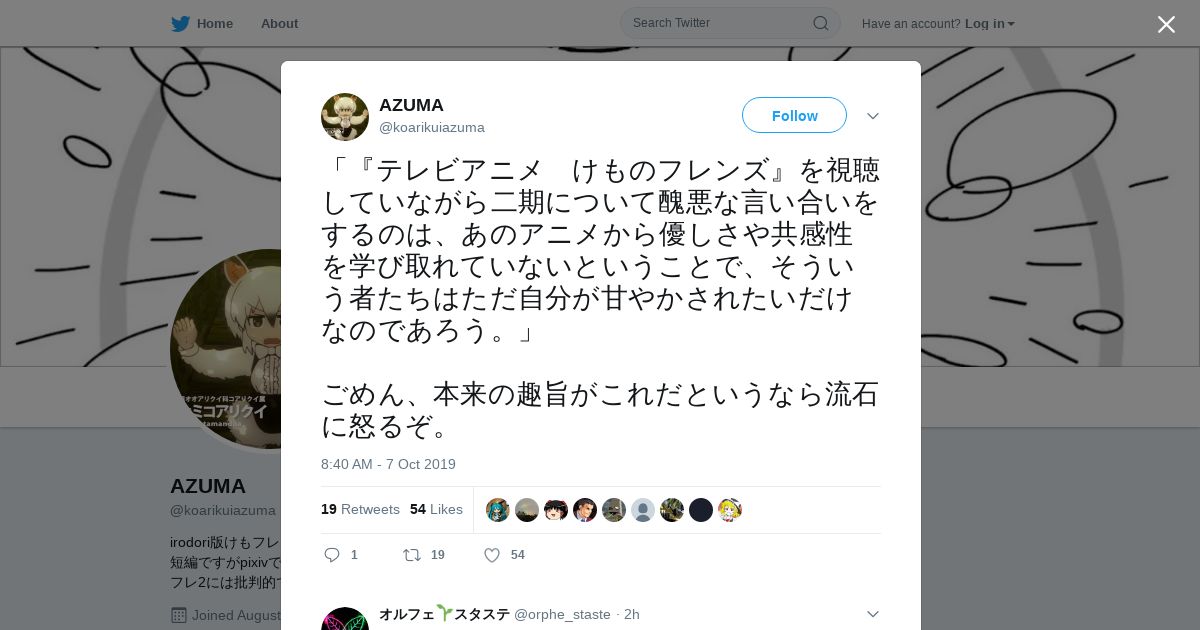Screen dimensions: 1200x630
Task: View the 19 Retweets list
Action: [360, 509]
